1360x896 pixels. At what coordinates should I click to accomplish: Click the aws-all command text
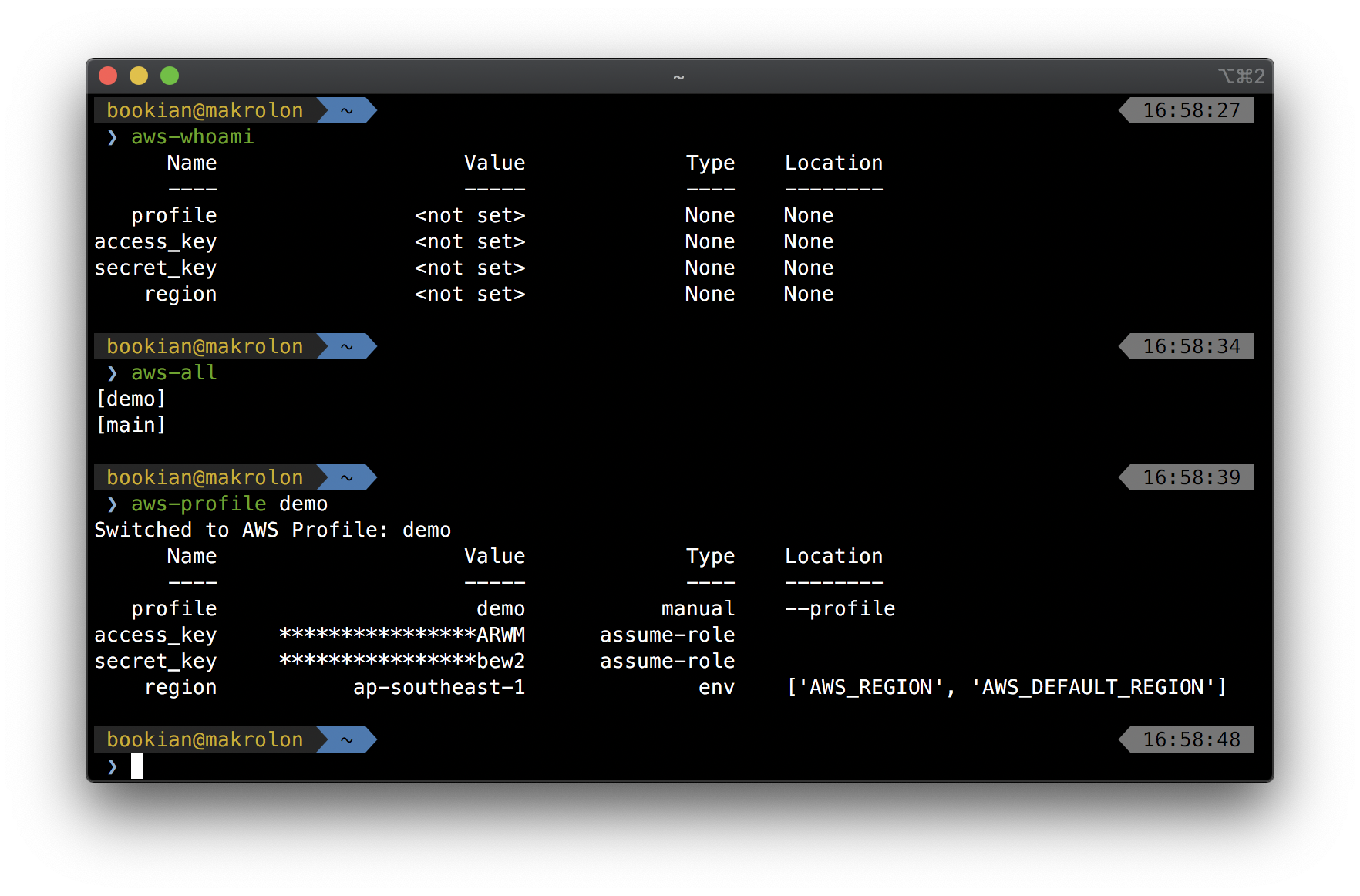pyautogui.click(x=174, y=372)
